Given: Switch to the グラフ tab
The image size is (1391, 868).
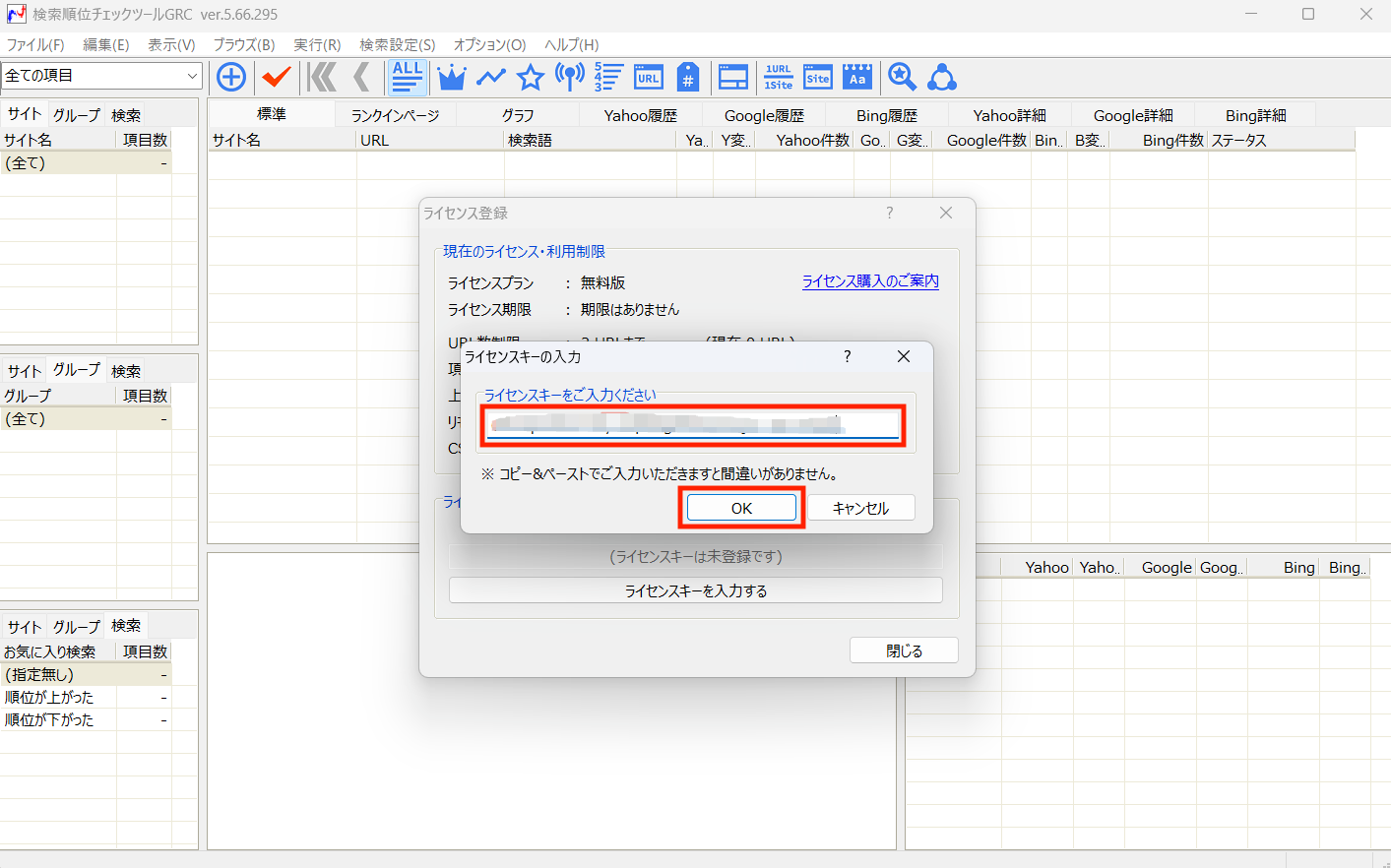Looking at the screenshot, I should pyautogui.click(x=518, y=115).
